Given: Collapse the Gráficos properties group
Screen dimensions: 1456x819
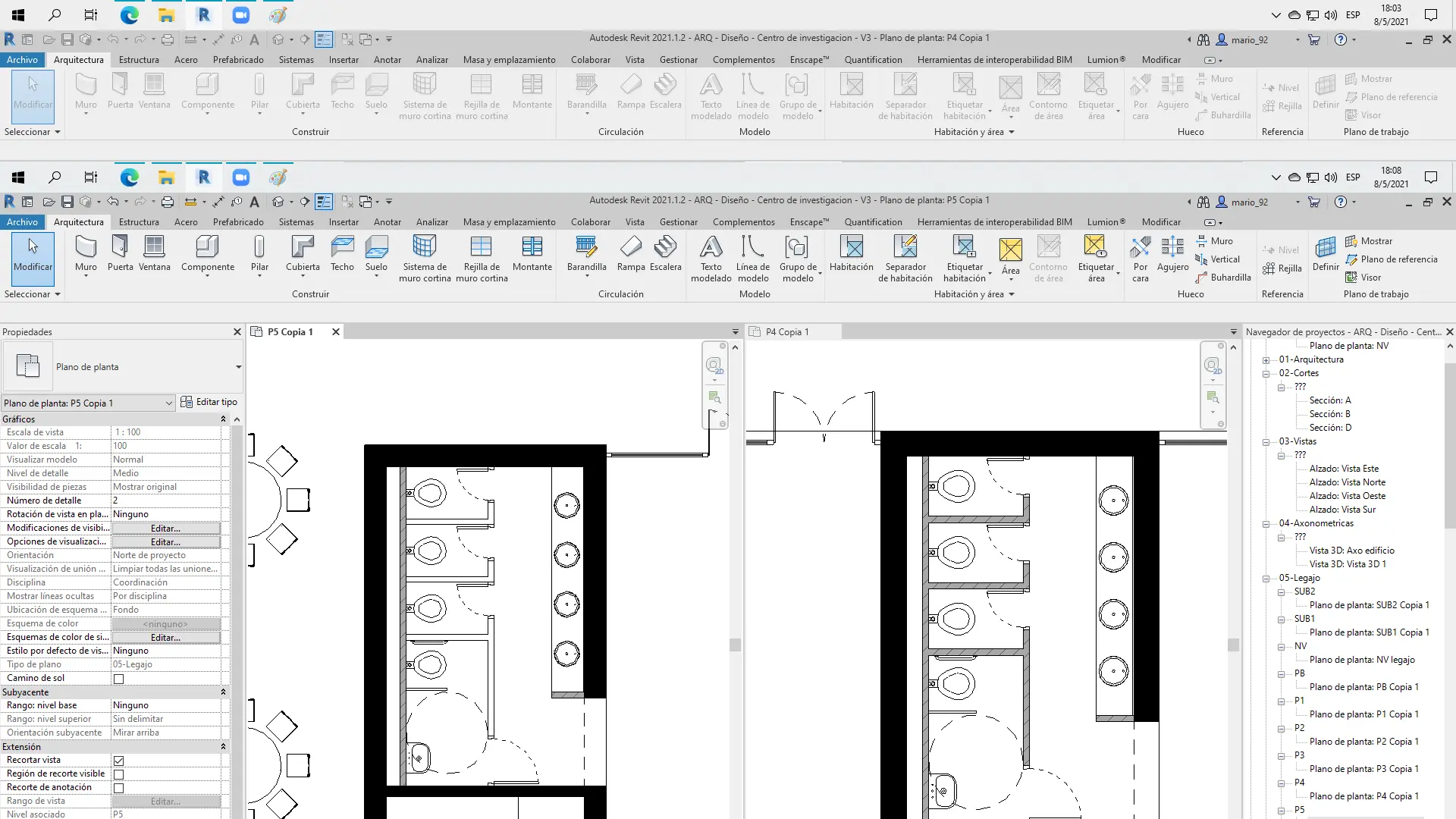Looking at the screenshot, I should (x=223, y=419).
